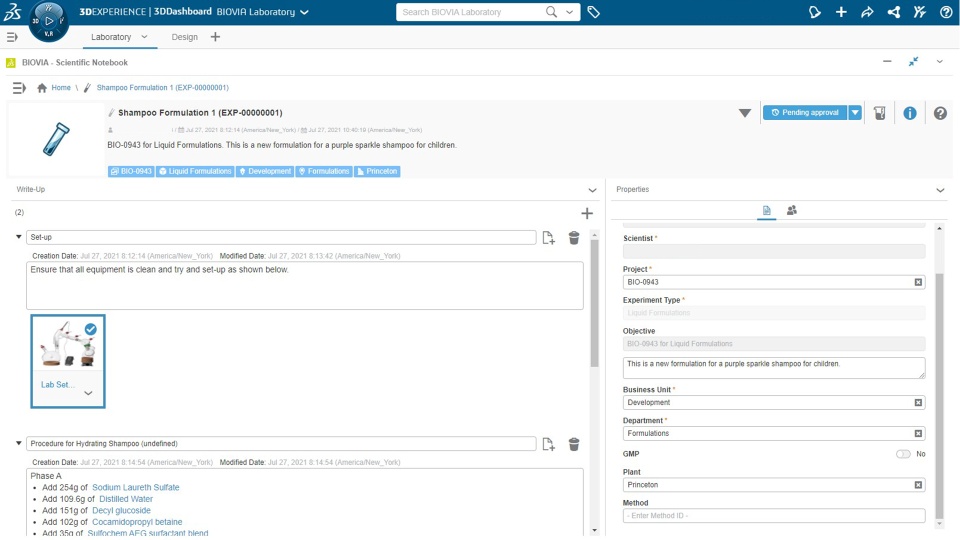Click the notifications icon in top bar
Screen dimensions: 960x540
[x=814, y=12]
